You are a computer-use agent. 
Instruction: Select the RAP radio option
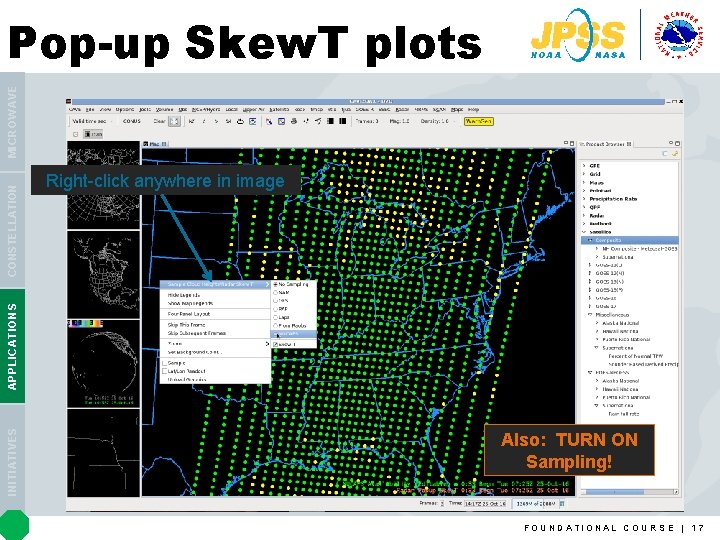(281, 309)
